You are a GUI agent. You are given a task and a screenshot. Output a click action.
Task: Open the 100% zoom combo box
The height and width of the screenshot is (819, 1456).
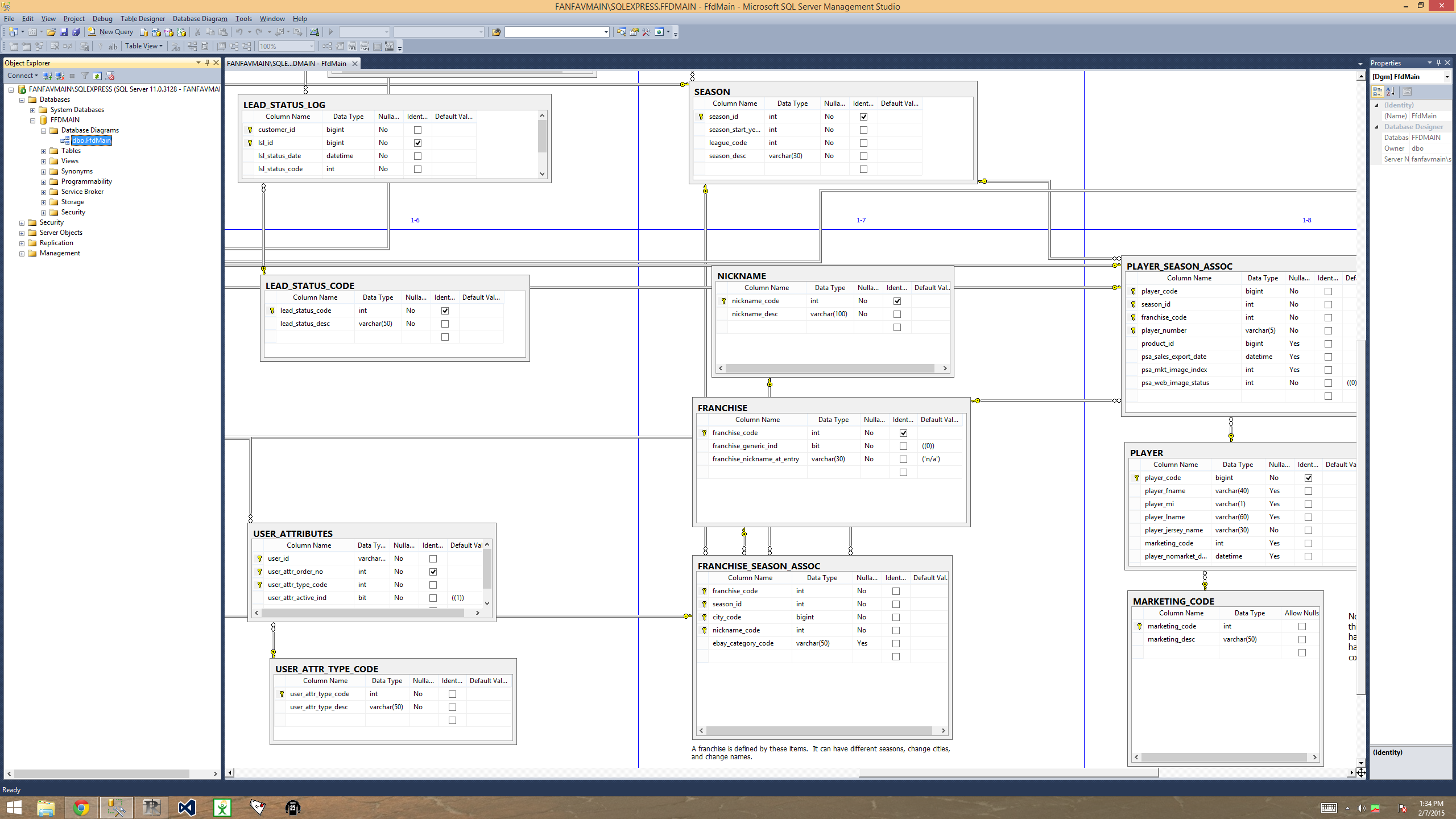point(287,47)
